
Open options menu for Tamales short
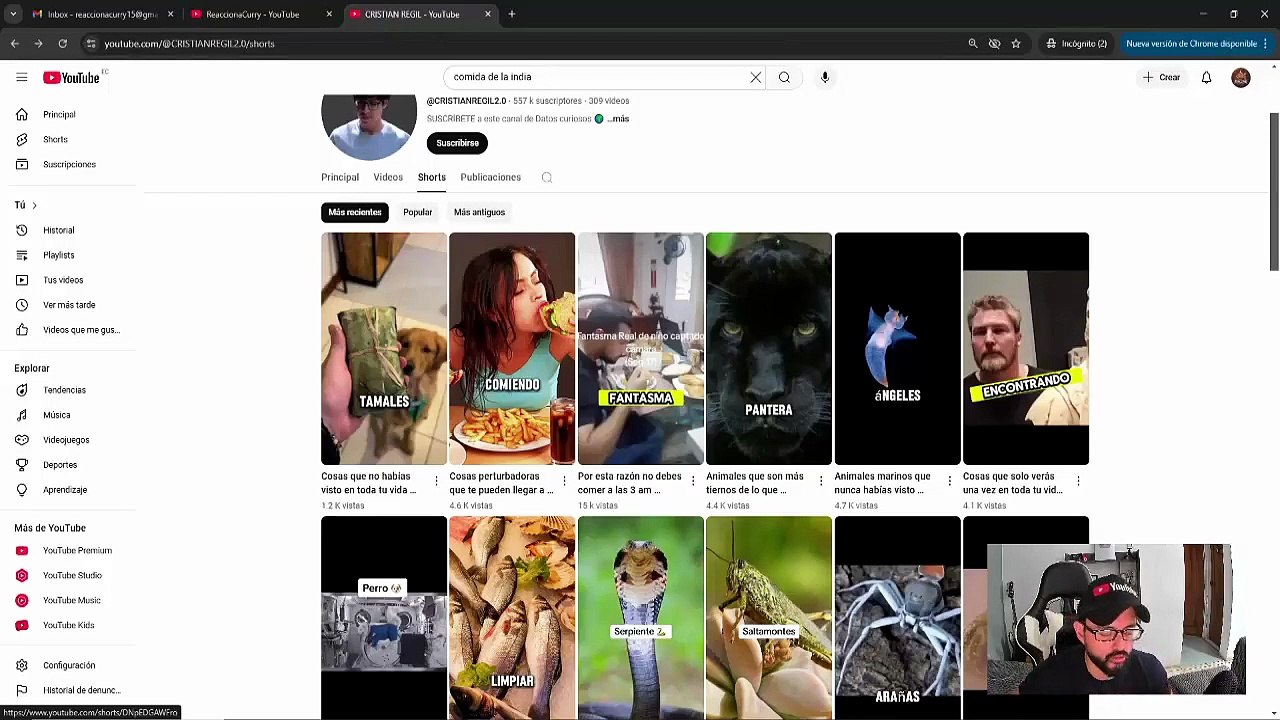[x=436, y=482]
